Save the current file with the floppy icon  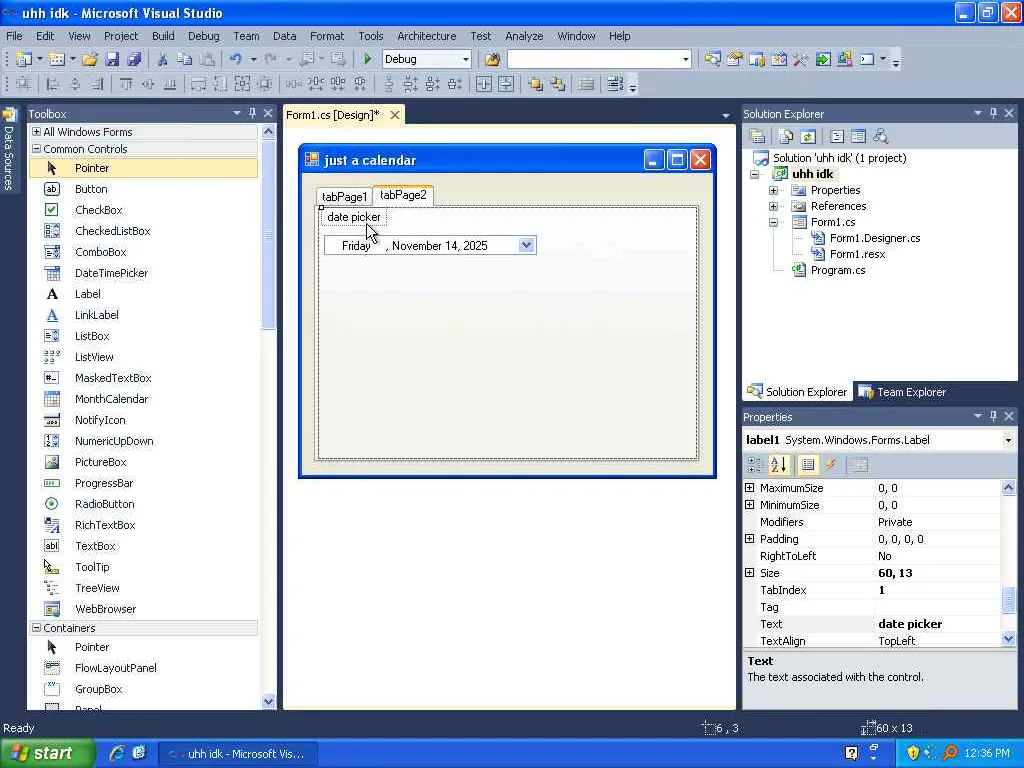(112, 59)
